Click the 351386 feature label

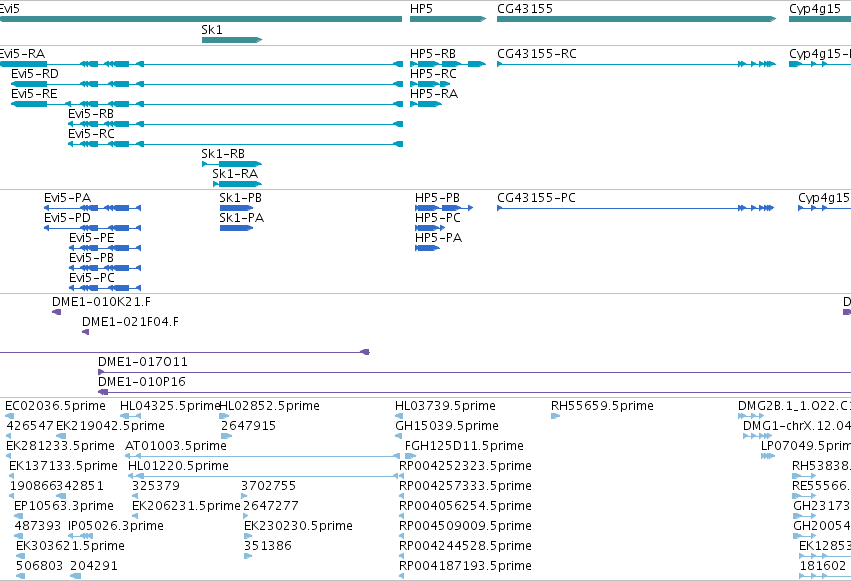point(268,546)
